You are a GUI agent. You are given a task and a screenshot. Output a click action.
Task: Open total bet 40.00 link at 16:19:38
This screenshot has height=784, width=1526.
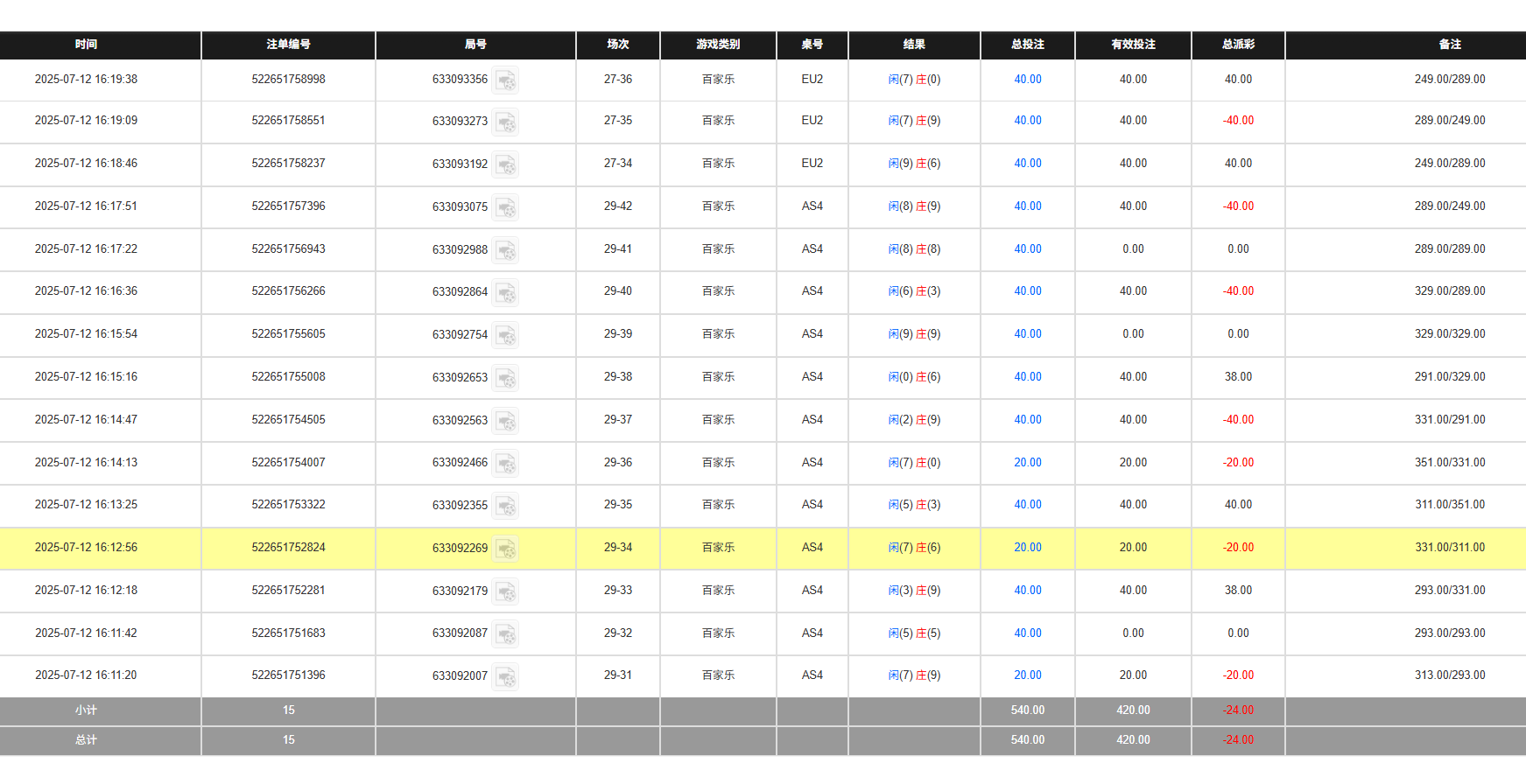click(x=1027, y=80)
